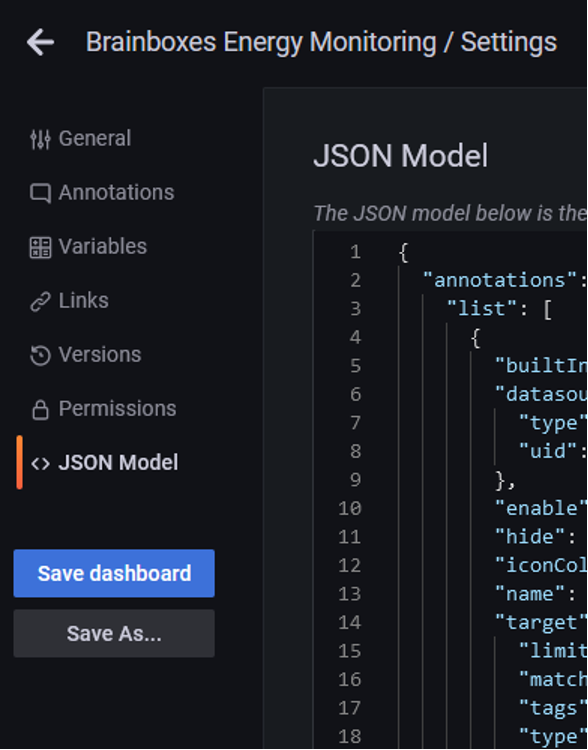Click the grid icon next to Variables
588x750 pixels.
(40, 247)
